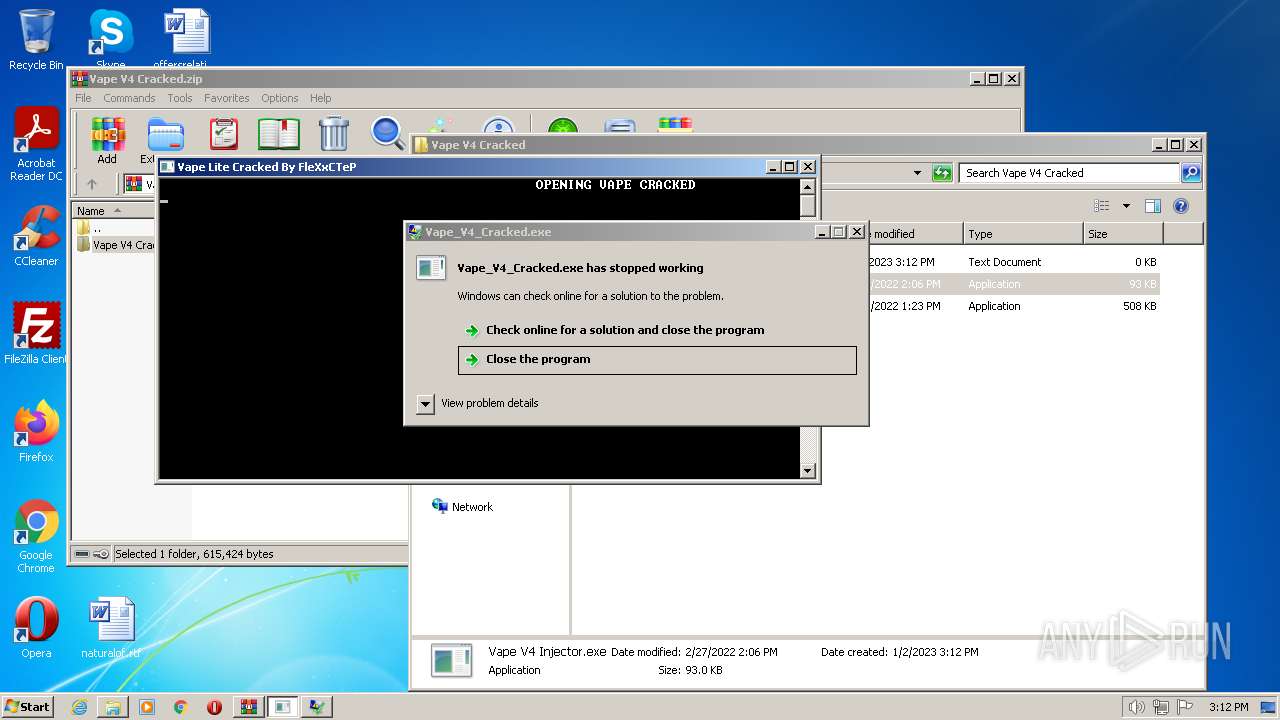Select Opera desktop icon
The height and width of the screenshot is (720, 1280).
coord(36,628)
